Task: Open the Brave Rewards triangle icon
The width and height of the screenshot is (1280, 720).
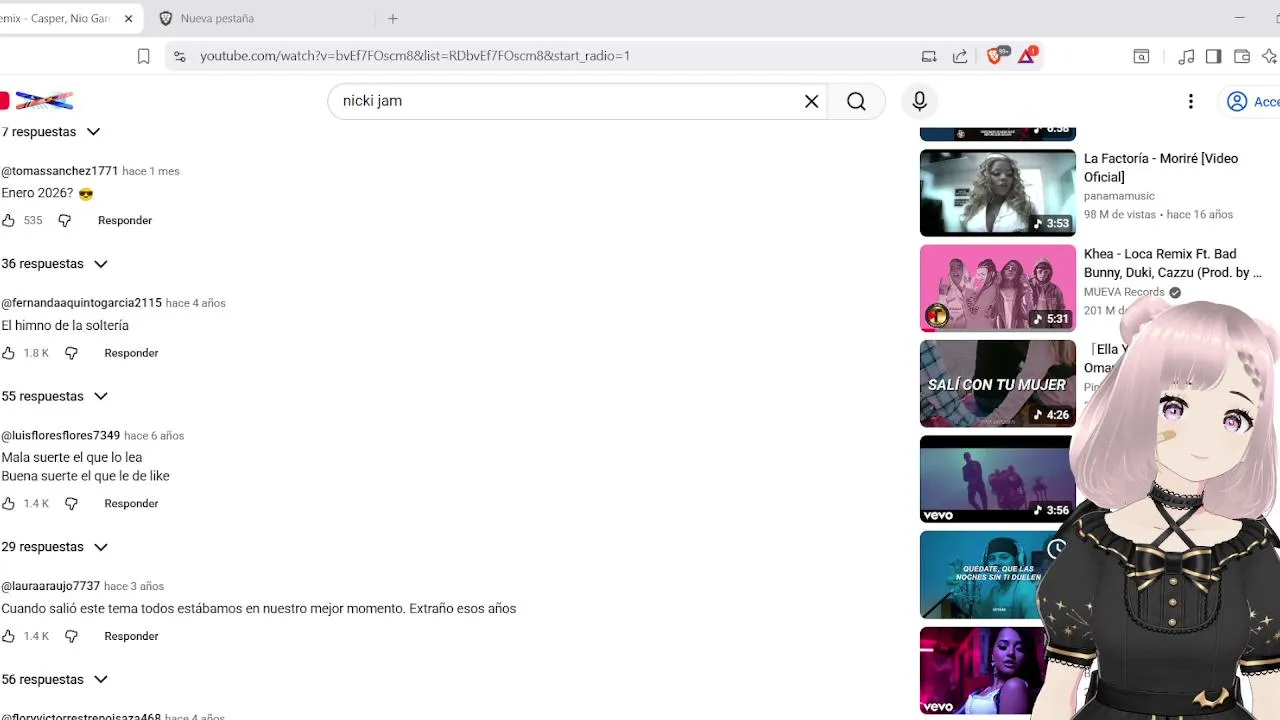Action: (x=1027, y=55)
